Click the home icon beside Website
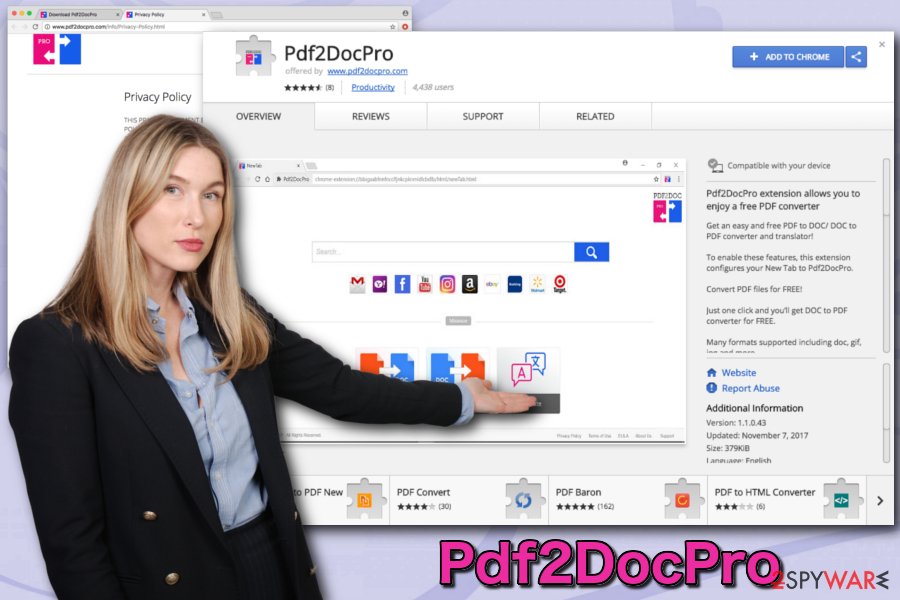Viewport: 900px width, 600px height. [712, 373]
